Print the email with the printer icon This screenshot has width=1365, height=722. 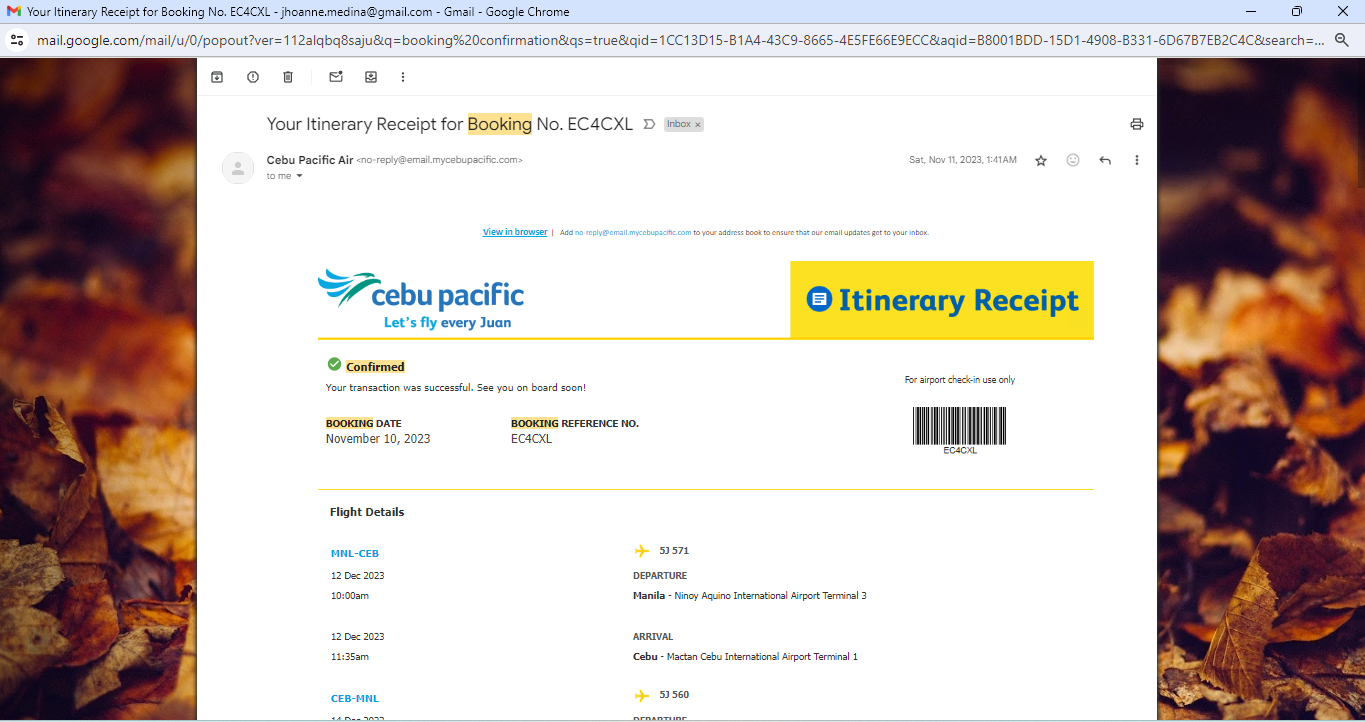coord(1136,124)
